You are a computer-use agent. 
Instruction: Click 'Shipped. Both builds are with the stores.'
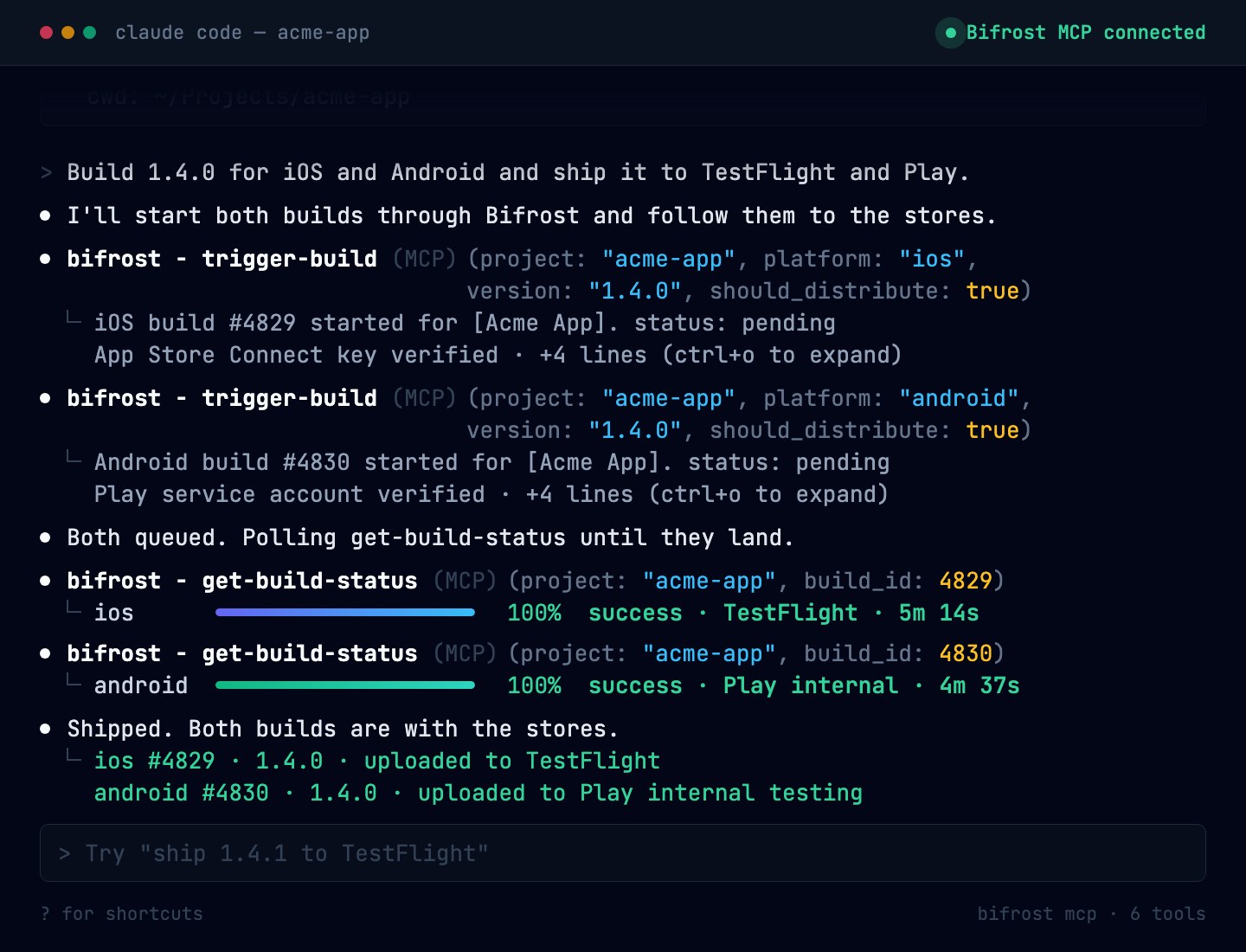click(343, 729)
